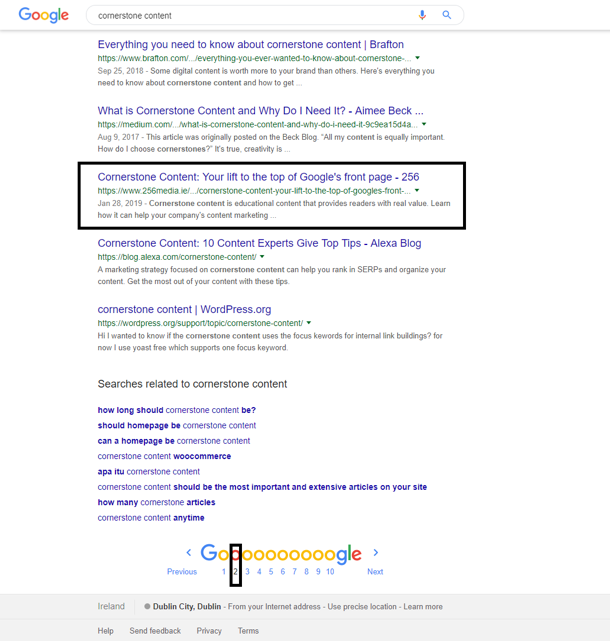Click 'cornerstone content woocommerce' related search
Image resolution: width=610 pixels, height=641 pixels.
(x=164, y=456)
